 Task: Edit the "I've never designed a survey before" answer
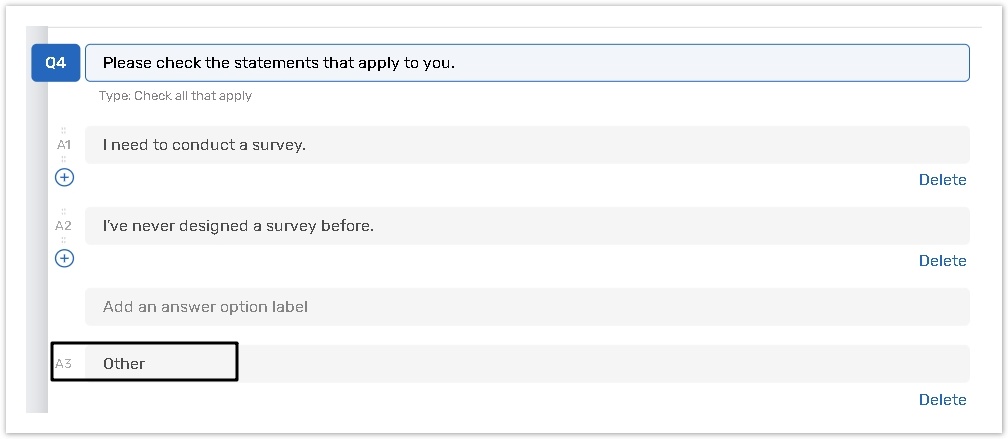tap(527, 226)
